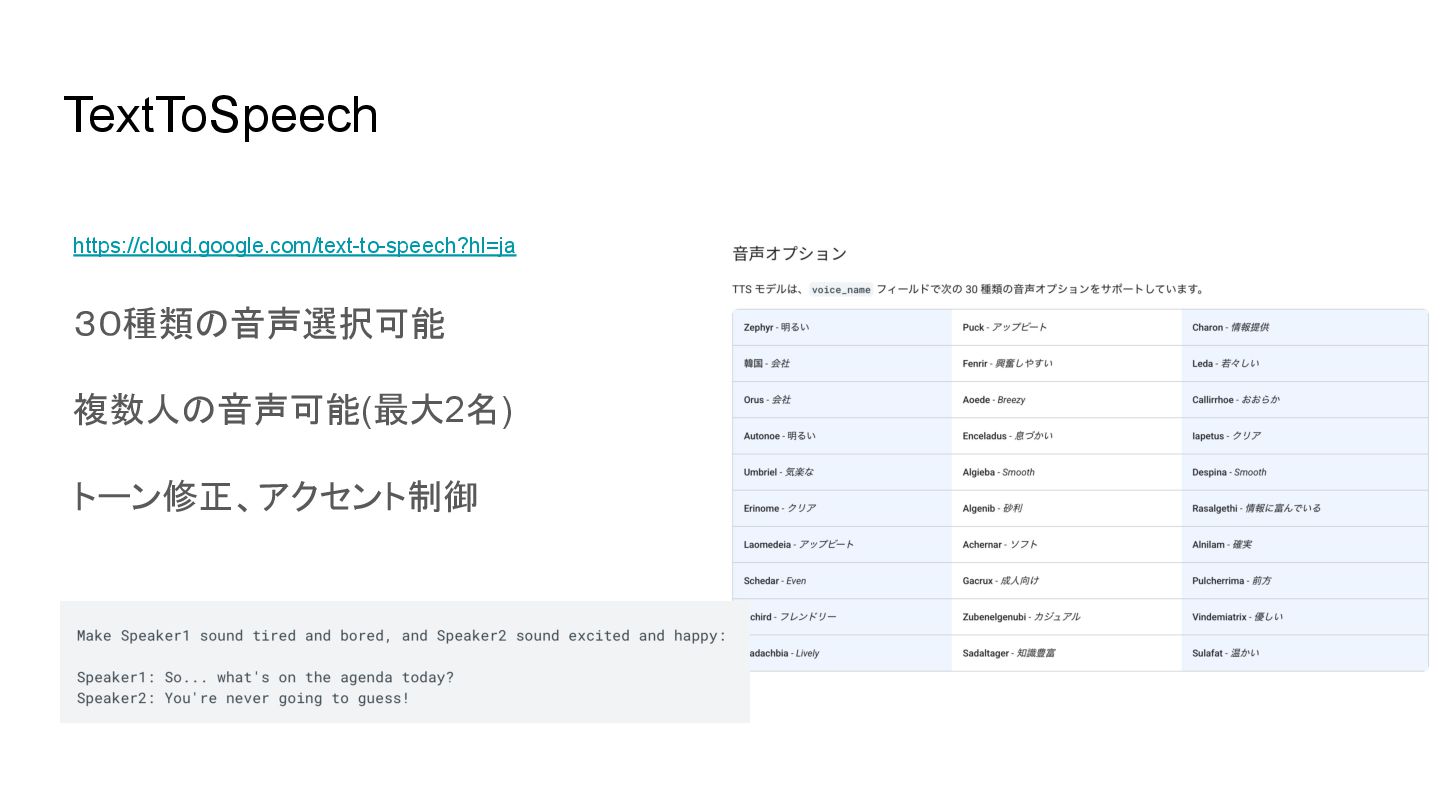Select the 'Despina - Smooth' cell

(x=1305, y=472)
